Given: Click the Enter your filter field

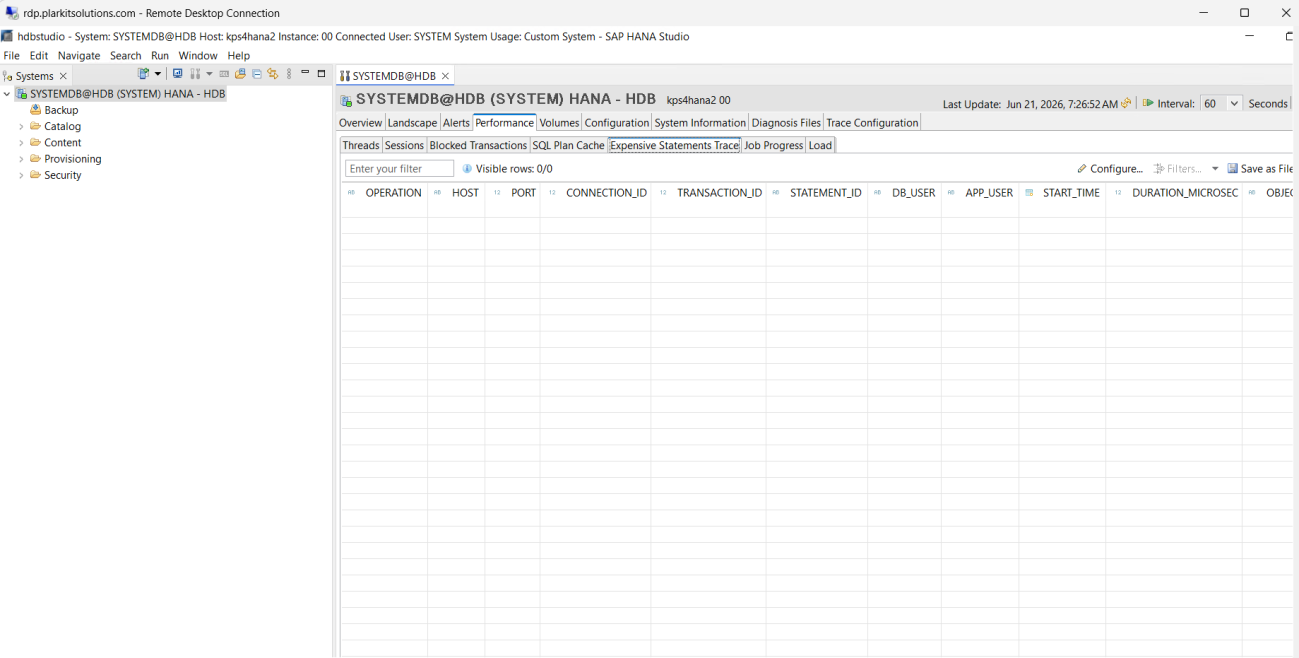Looking at the screenshot, I should (x=399, y=169).
